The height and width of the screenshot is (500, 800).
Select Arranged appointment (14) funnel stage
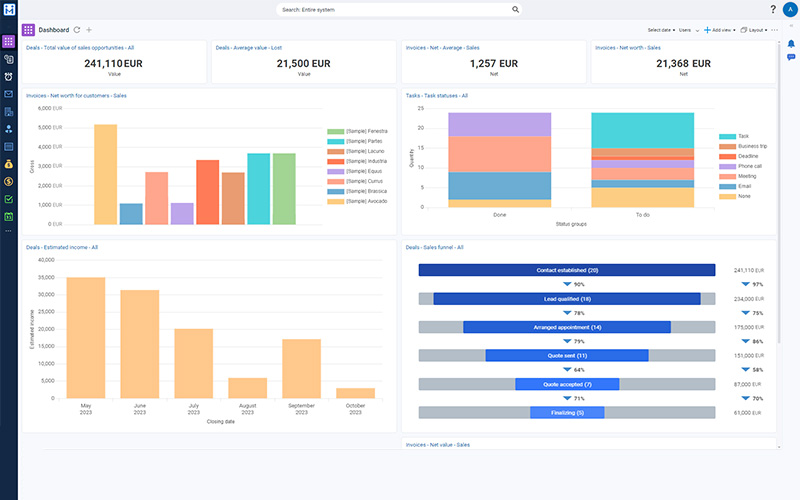(567, 328)
